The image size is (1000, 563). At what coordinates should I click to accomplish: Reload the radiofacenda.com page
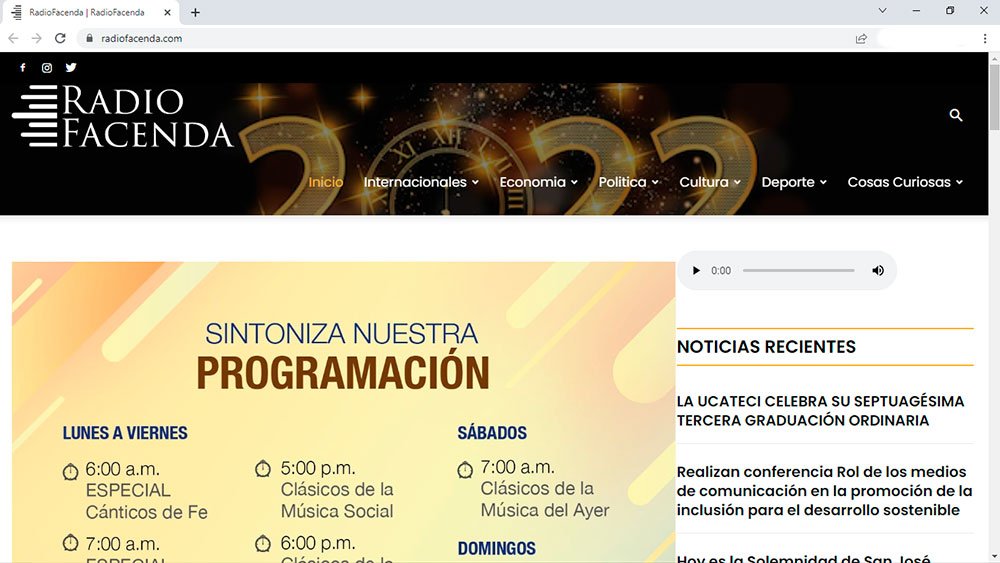[60, 38]
